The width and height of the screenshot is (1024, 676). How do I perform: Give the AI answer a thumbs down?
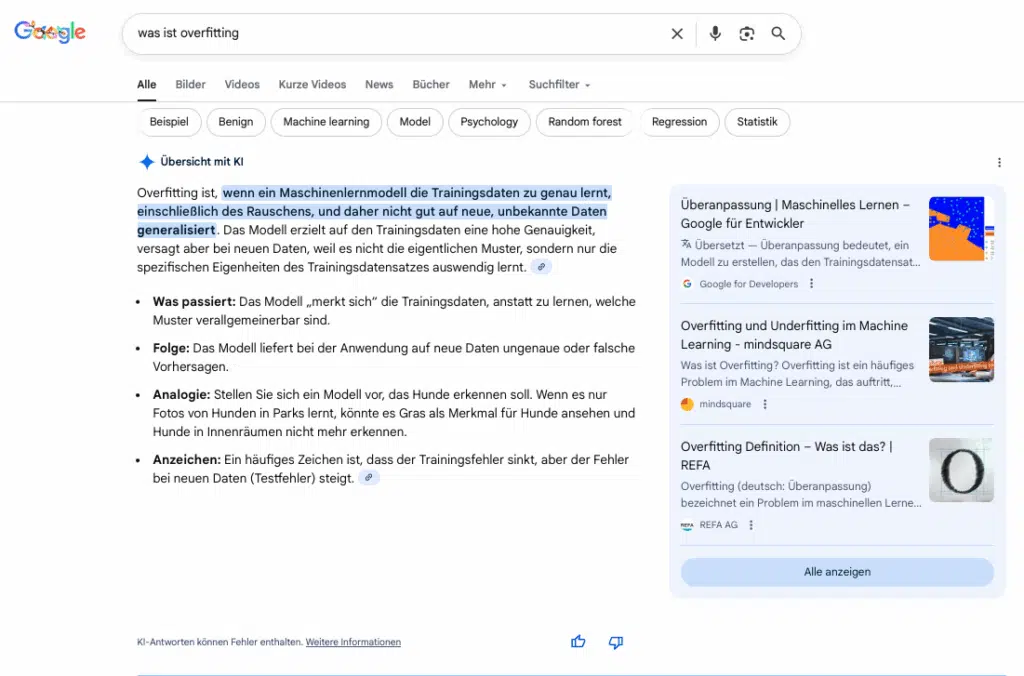[x=616, y=641]
